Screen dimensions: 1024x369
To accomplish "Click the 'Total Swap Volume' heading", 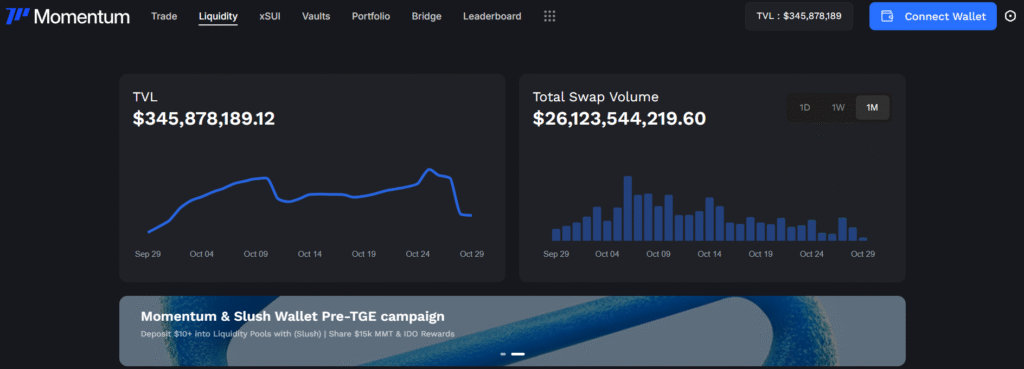I will 596,97.
